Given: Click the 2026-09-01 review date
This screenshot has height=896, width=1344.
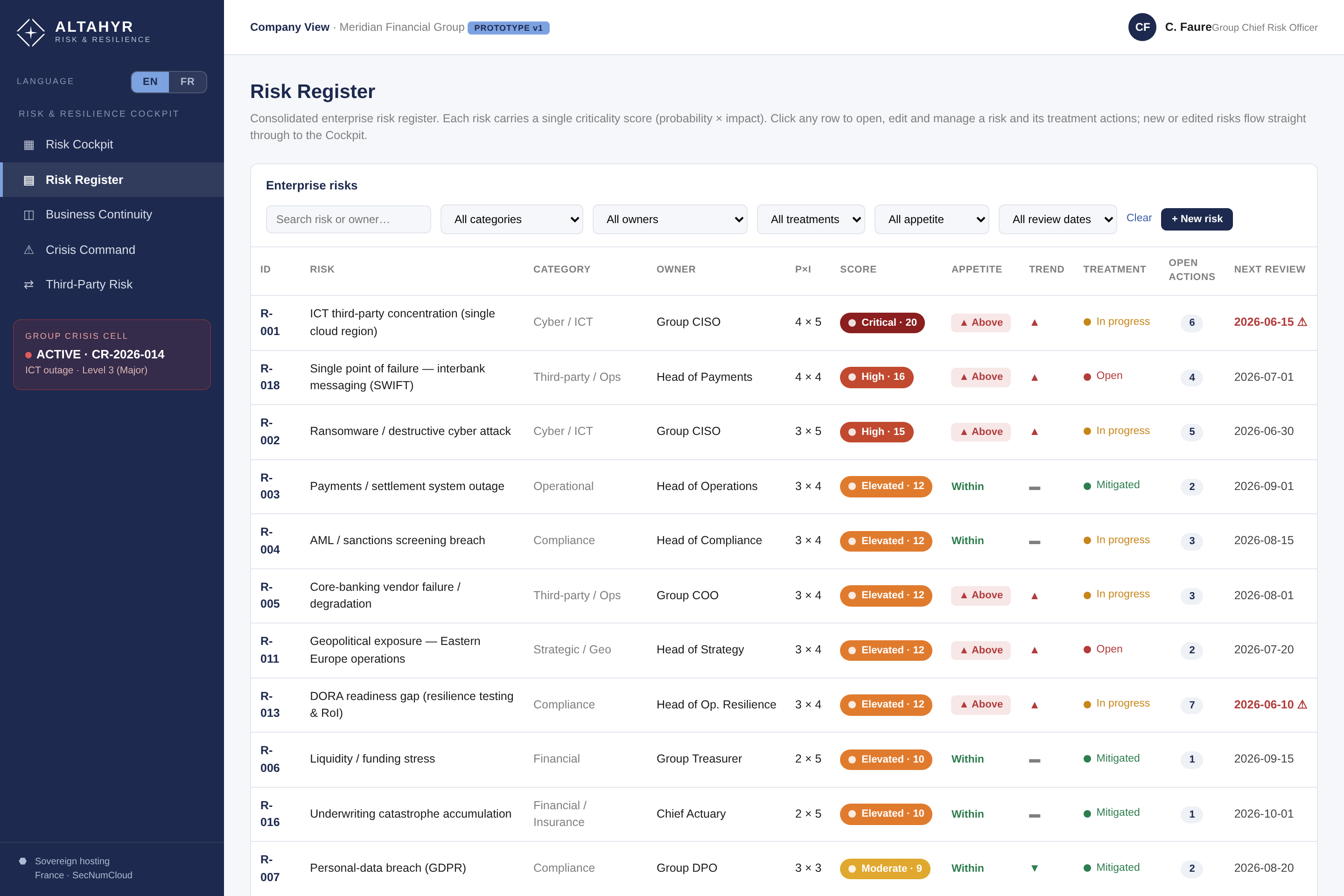Looking at the screenshot, I should [1263, 486].
